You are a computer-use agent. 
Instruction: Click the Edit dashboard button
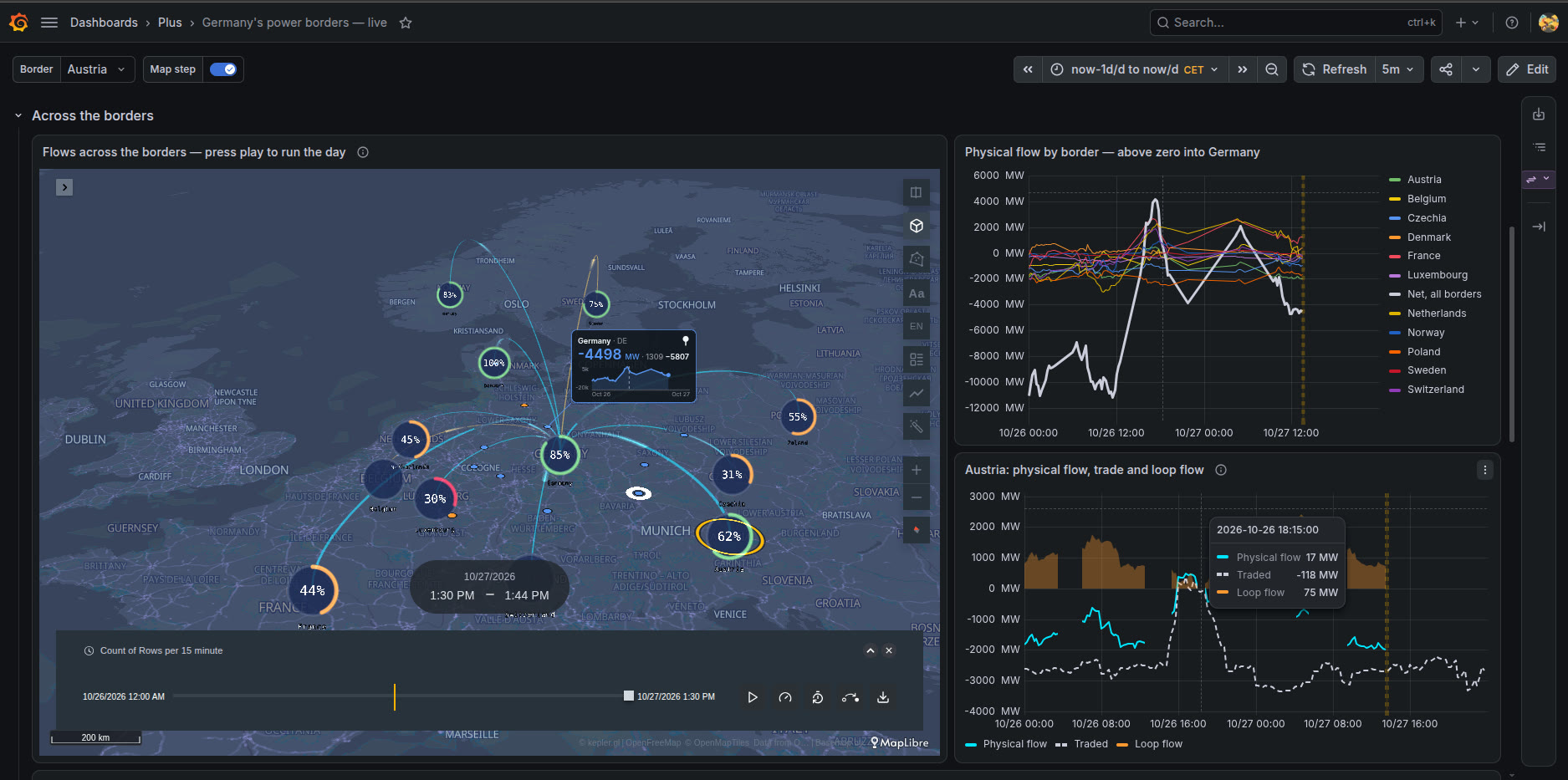pyautogui.click(x=1527, y=69)
